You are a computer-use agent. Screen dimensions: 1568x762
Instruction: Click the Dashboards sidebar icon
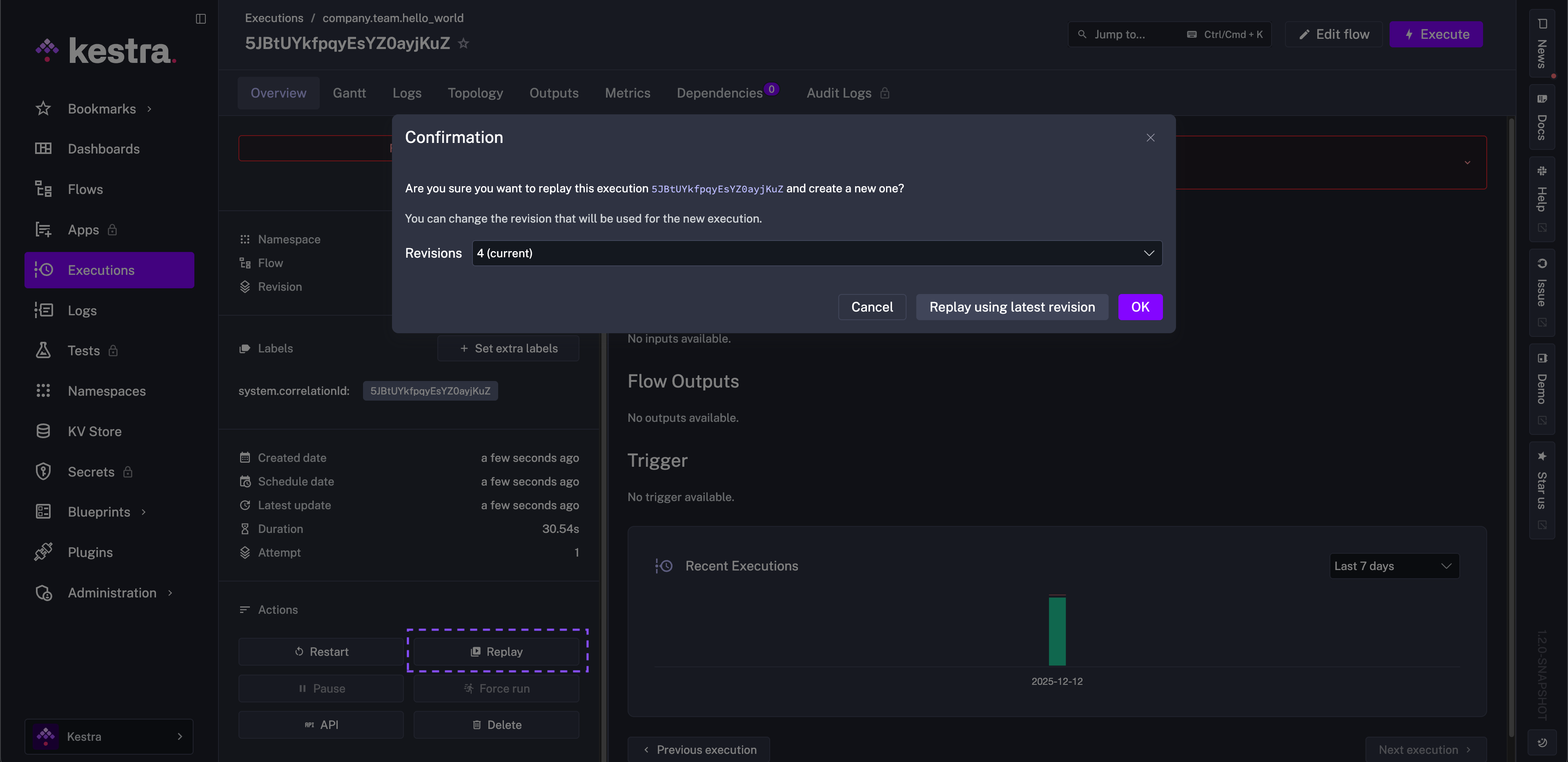(x=42, y=149)
